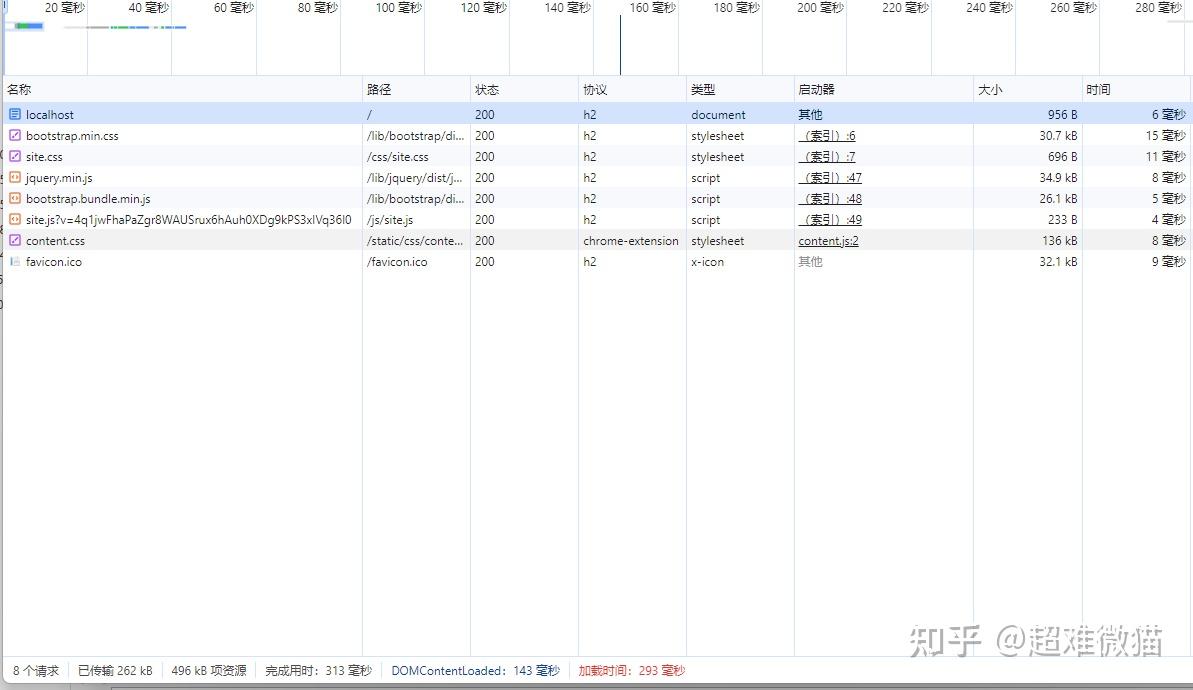Click the image icon beside favicon.ico
The height and width of the screenshot is (690, 1193).
click(13, 261)
